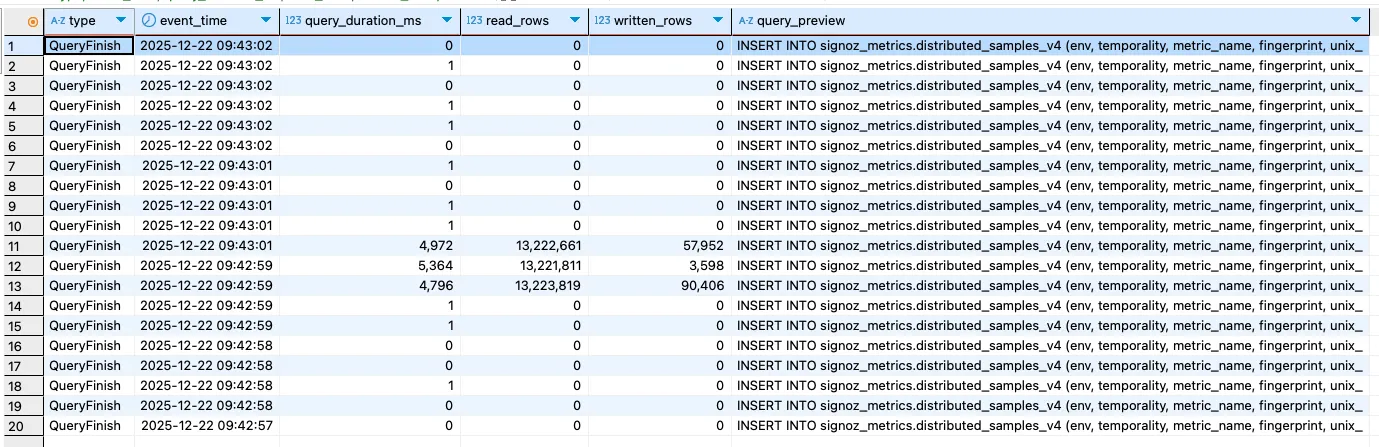Select row number 20 header
This screenshot has width=1379, height=447.
[22, 425]
